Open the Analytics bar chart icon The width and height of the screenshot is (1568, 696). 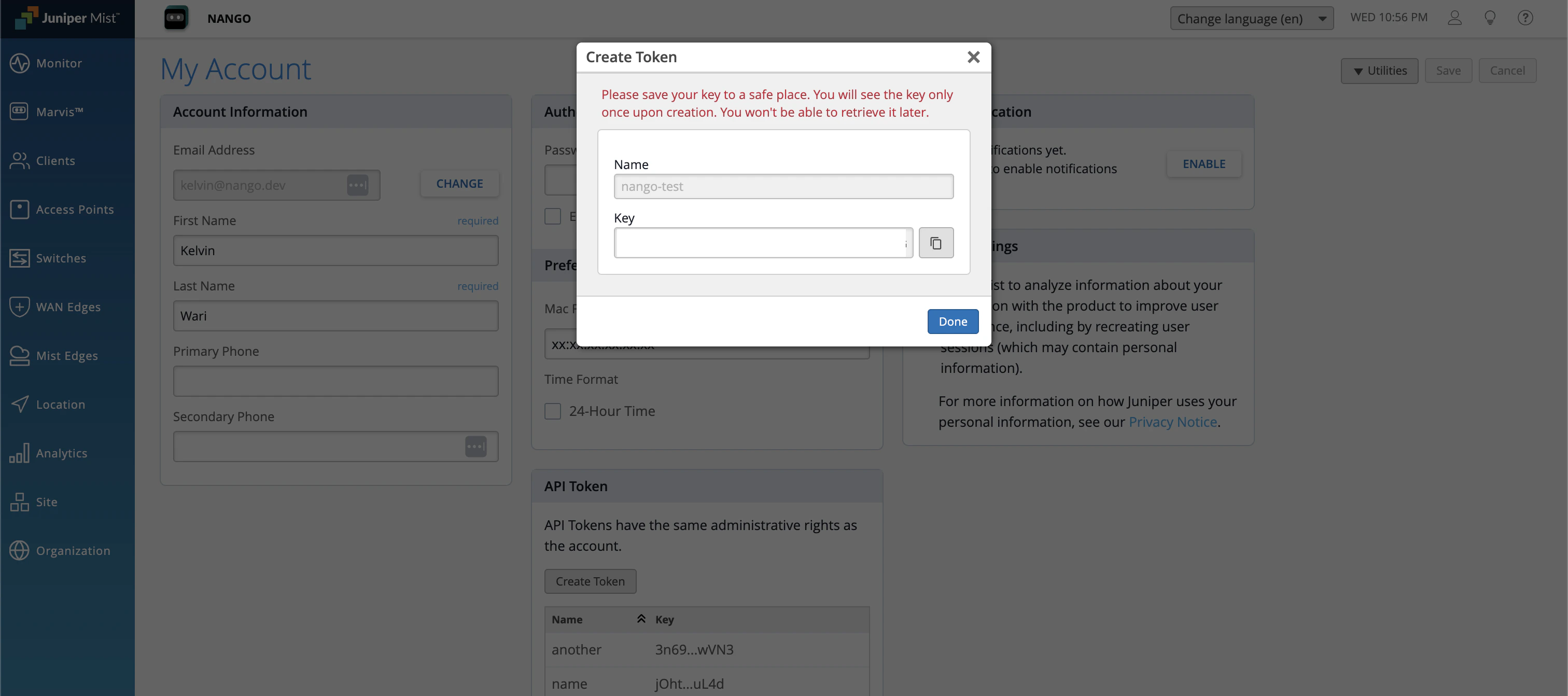point(19,452)
